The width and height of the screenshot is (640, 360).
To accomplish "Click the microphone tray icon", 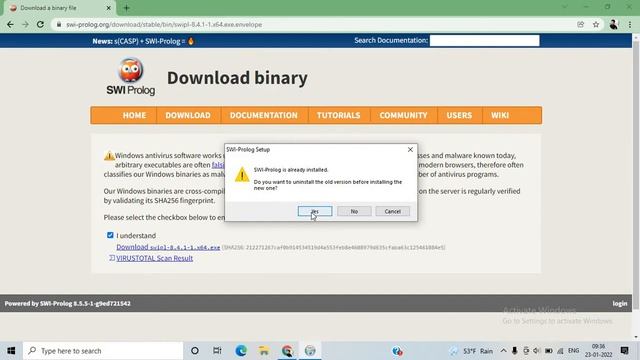I will [x=514, y=351].
